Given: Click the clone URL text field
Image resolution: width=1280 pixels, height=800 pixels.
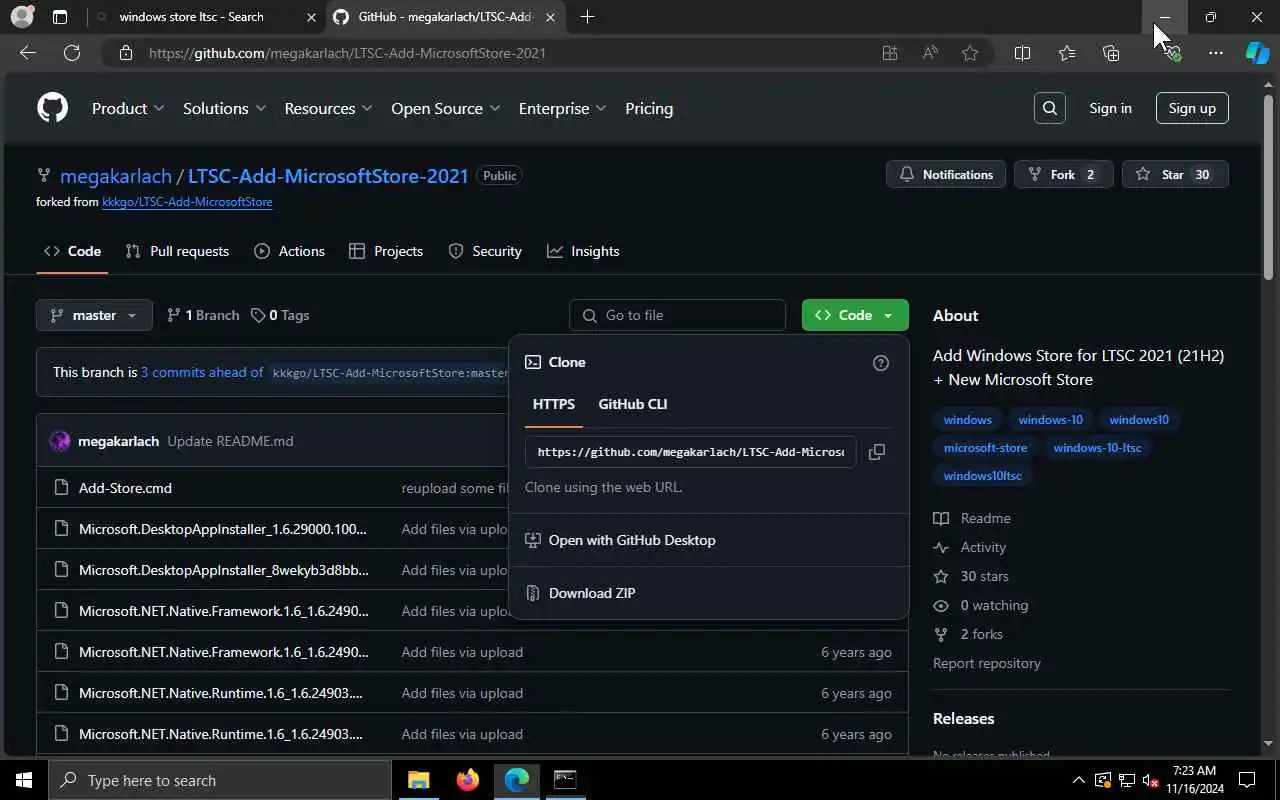Looking at the screenshot, I should tap(690, 452).
